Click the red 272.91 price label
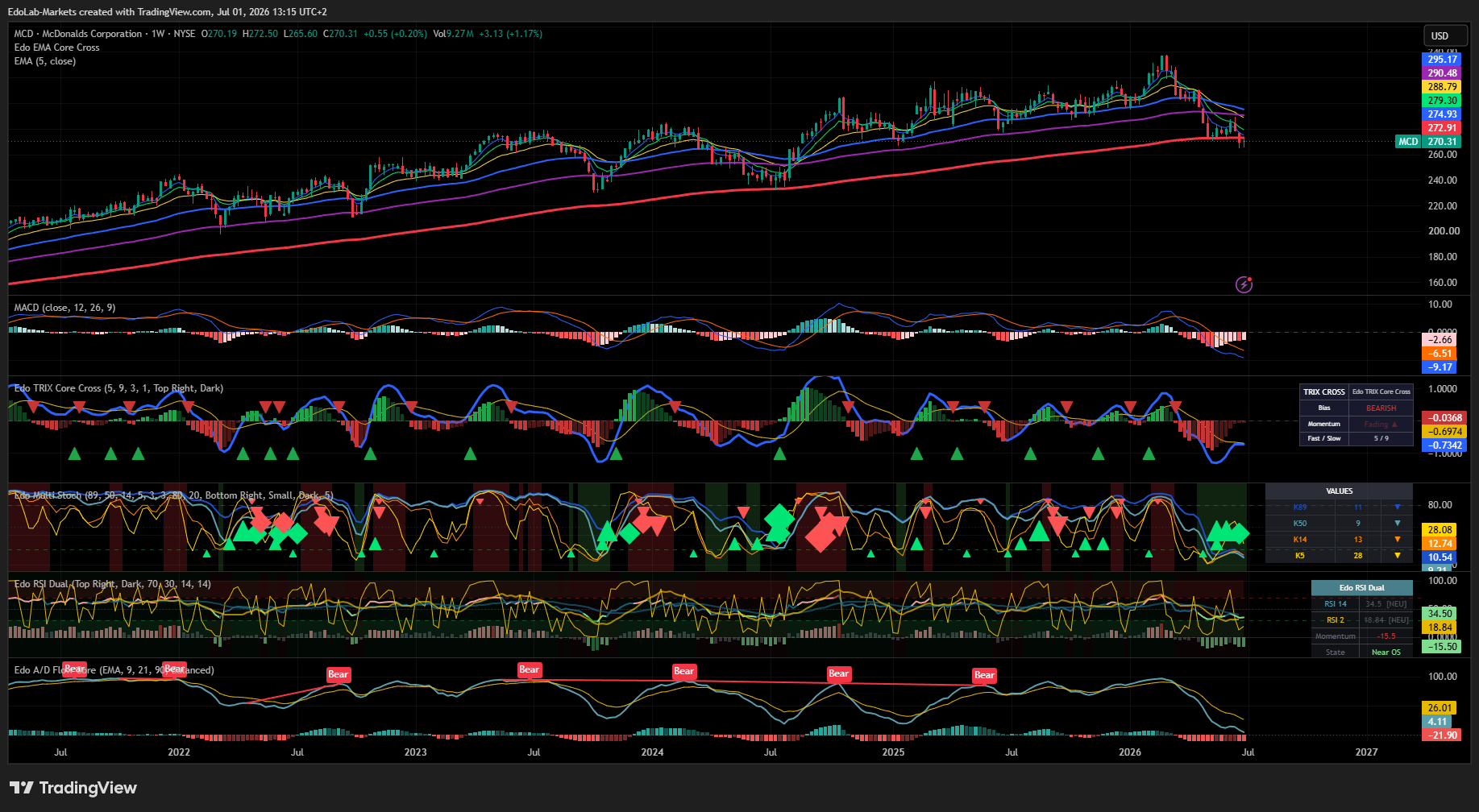 (1442, 128)
